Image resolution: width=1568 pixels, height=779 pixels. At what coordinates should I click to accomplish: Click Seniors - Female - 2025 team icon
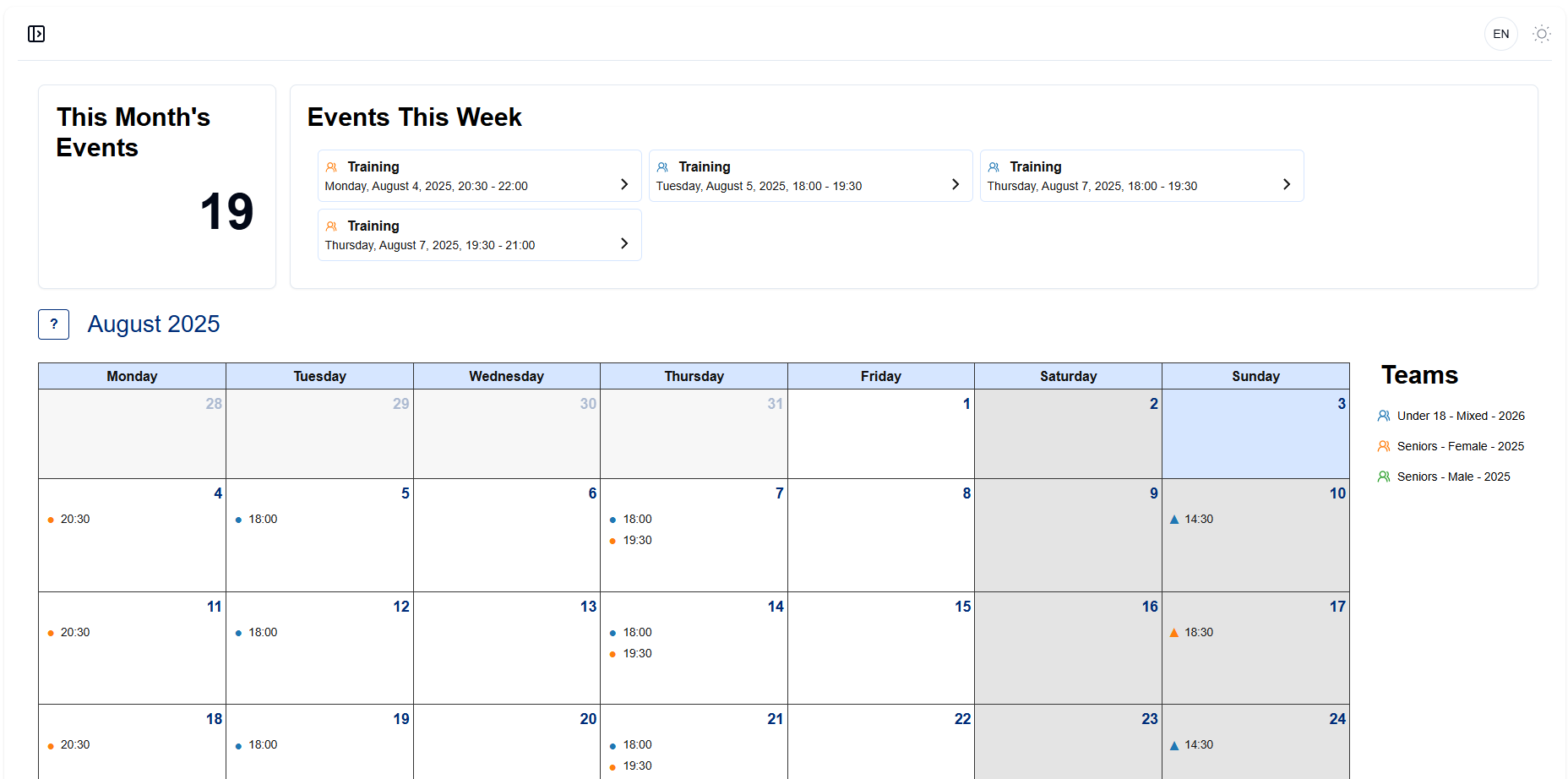coord(1384,446)
